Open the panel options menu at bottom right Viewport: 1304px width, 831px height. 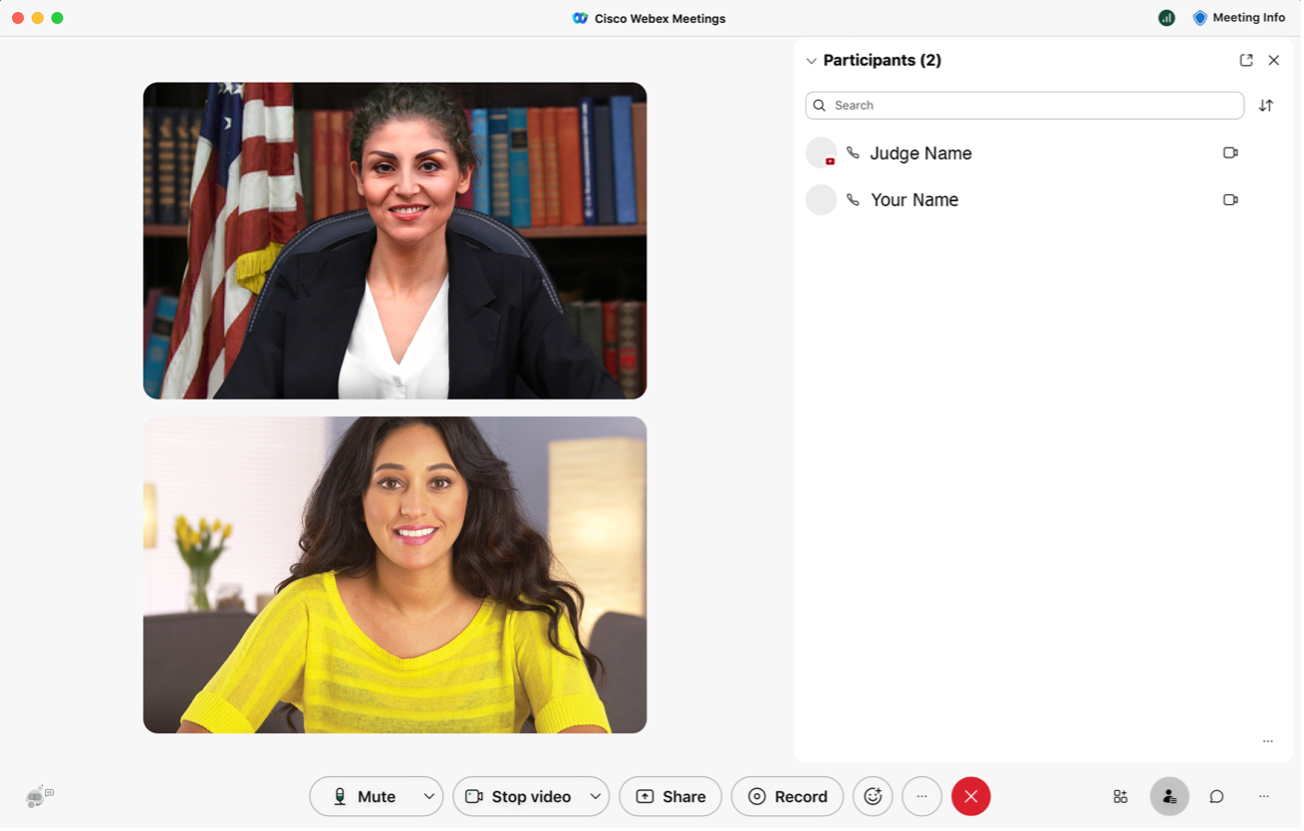click(1267, 741)
